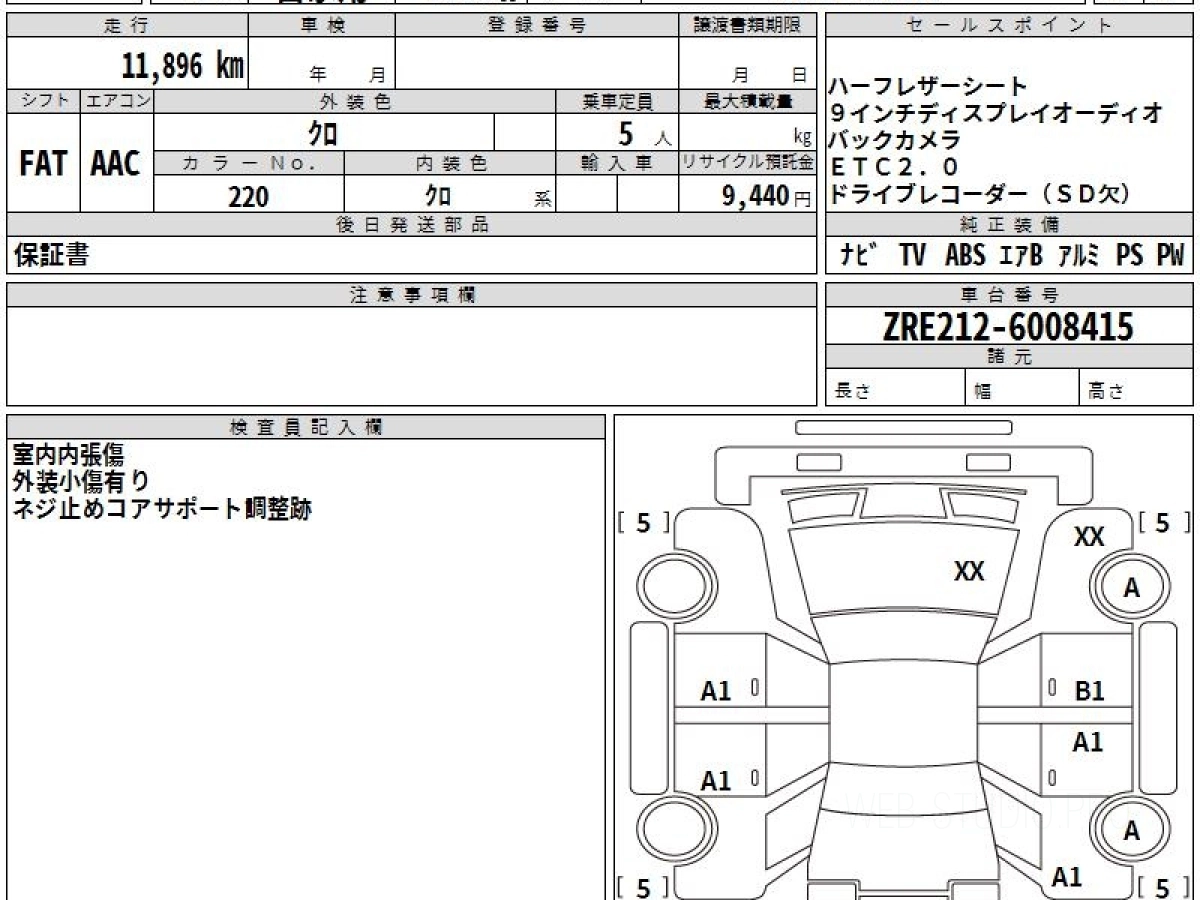The height and width of the screenshot is (900, 1200).
Task: Select the 輸入車 header
Action: 617,163
